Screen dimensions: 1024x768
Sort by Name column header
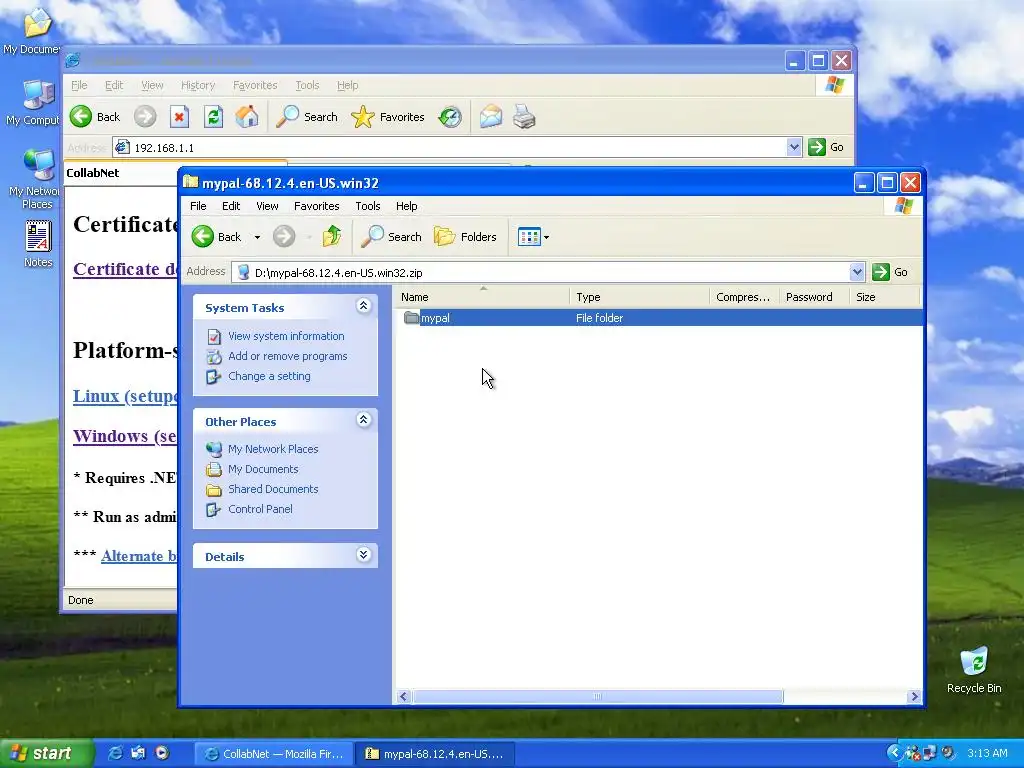482,297
